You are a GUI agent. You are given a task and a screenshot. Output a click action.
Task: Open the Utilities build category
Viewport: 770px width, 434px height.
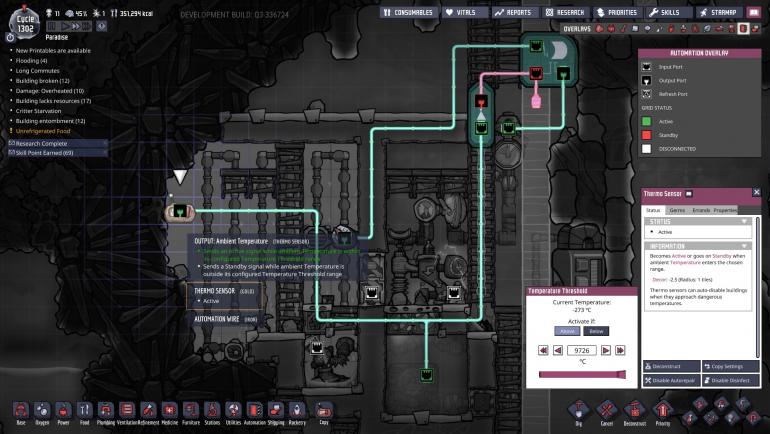point(233,413)
